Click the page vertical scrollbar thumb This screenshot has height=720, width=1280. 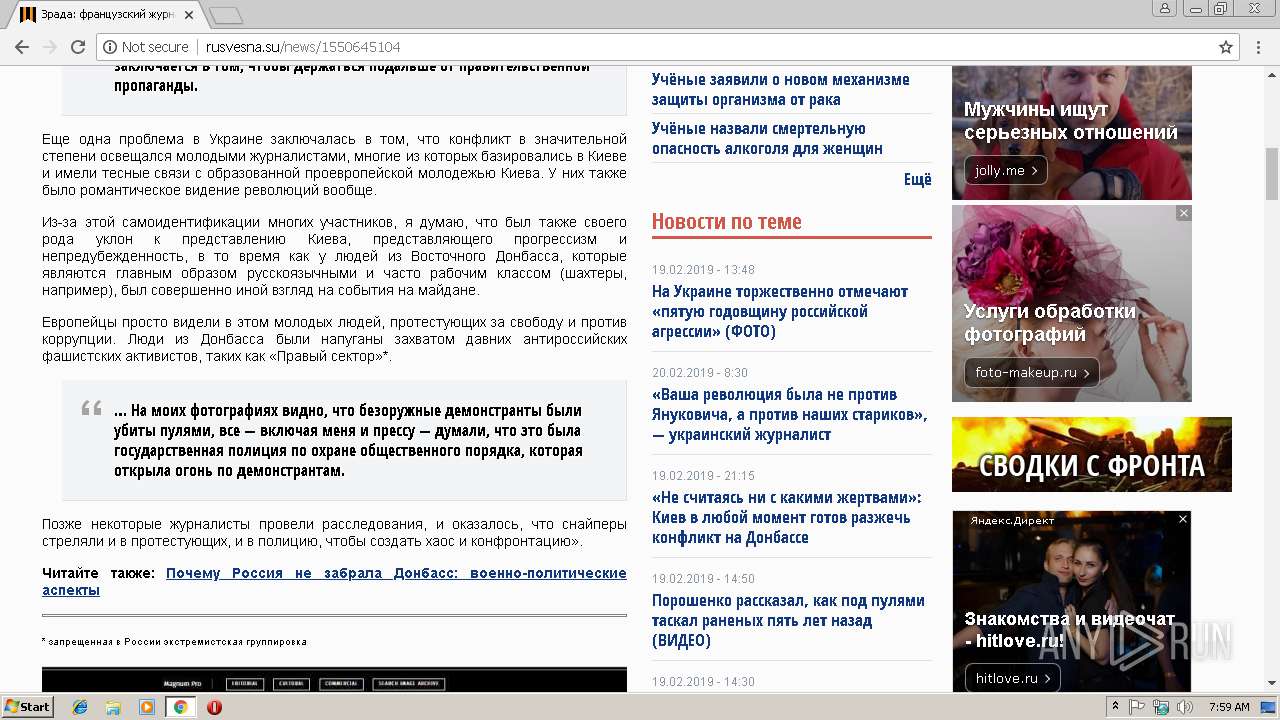1272,173
